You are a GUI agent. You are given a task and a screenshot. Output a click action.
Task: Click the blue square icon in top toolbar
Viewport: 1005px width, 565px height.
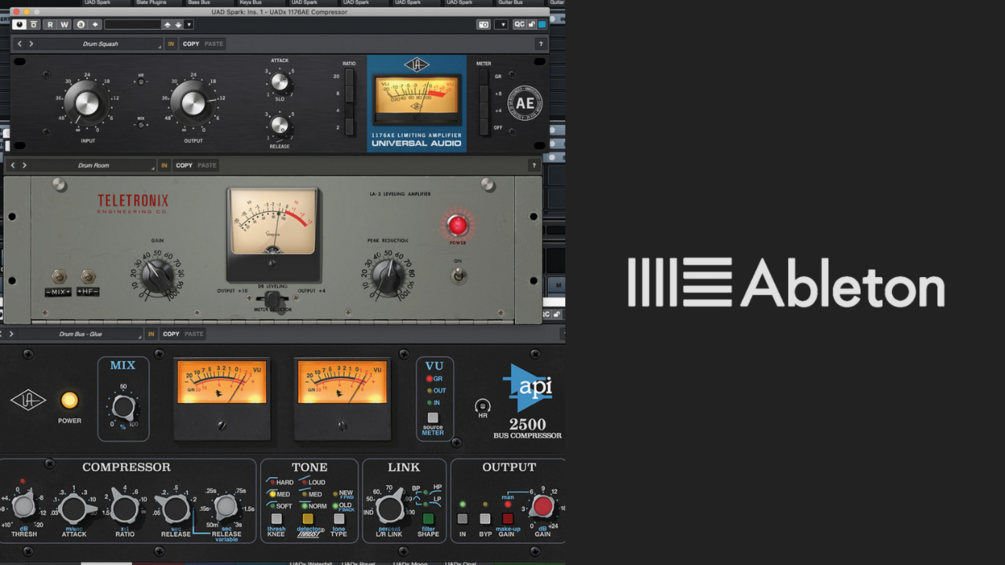[542, 24]
